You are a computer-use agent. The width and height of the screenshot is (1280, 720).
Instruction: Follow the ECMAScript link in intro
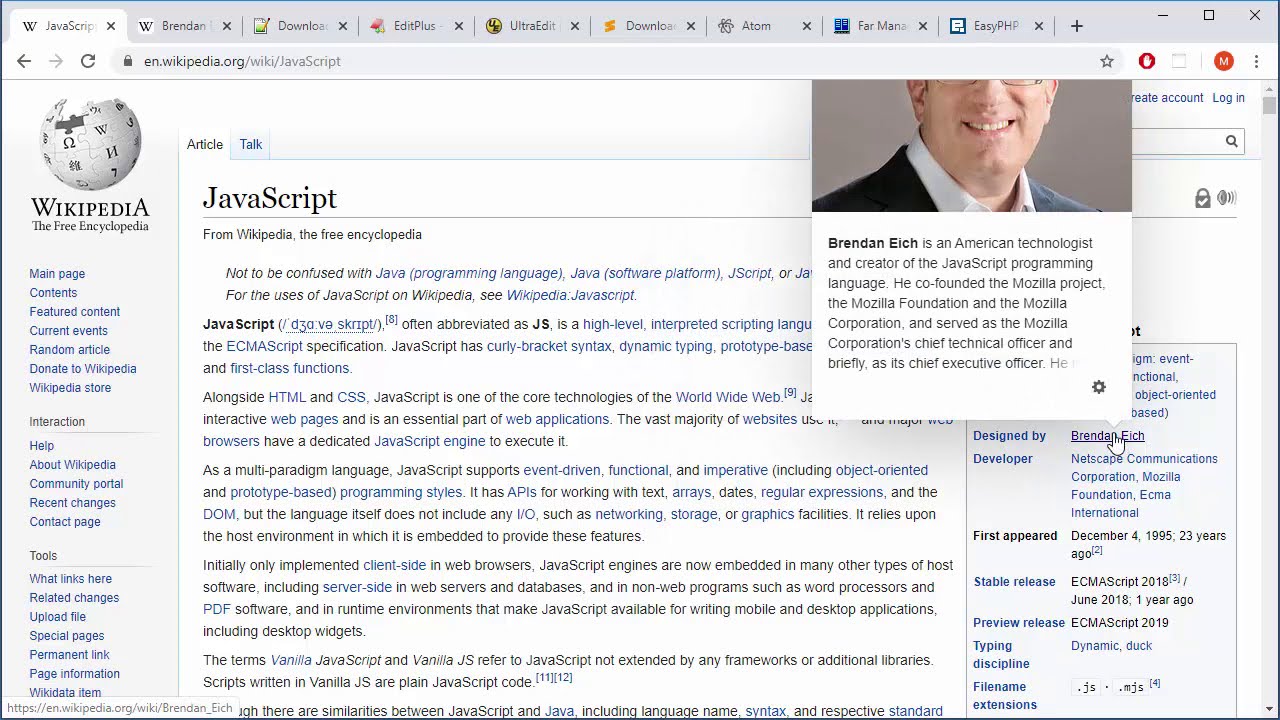click(x=264, y=346)
